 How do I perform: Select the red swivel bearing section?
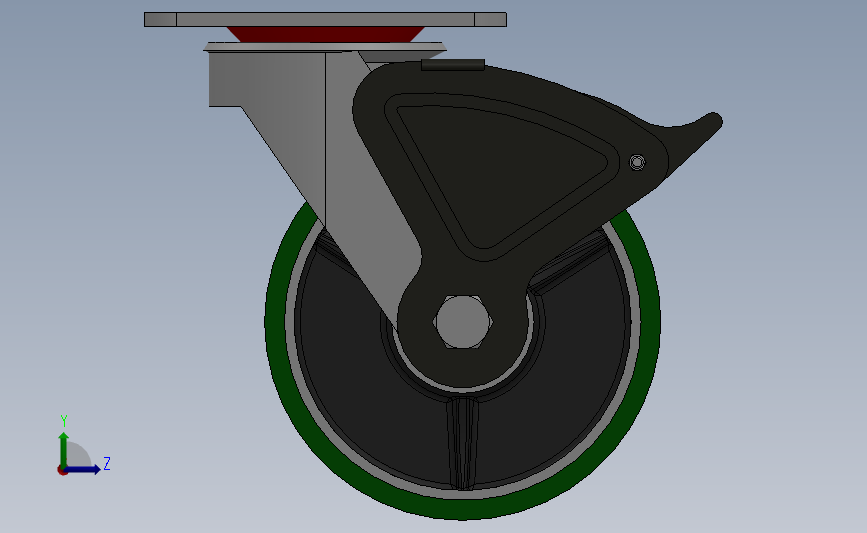coord(326,34)
